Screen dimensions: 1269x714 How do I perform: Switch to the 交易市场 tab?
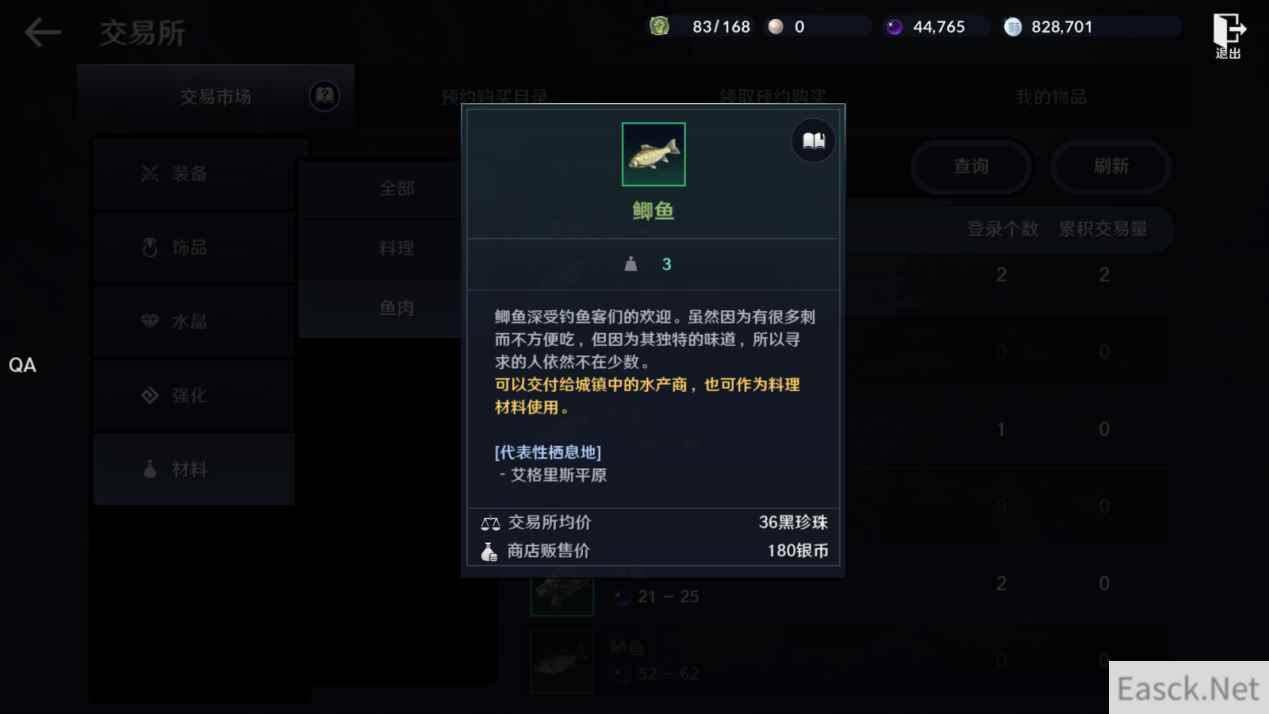pyautogui.click(x=215, y=97)
